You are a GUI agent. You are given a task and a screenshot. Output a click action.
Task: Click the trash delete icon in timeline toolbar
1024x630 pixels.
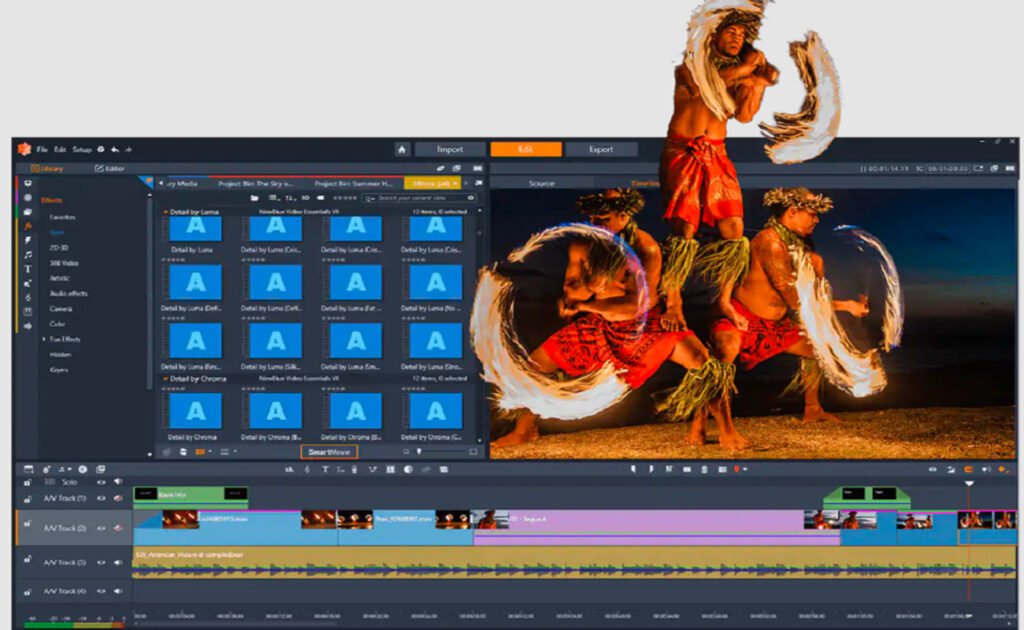tap(705, 469)
